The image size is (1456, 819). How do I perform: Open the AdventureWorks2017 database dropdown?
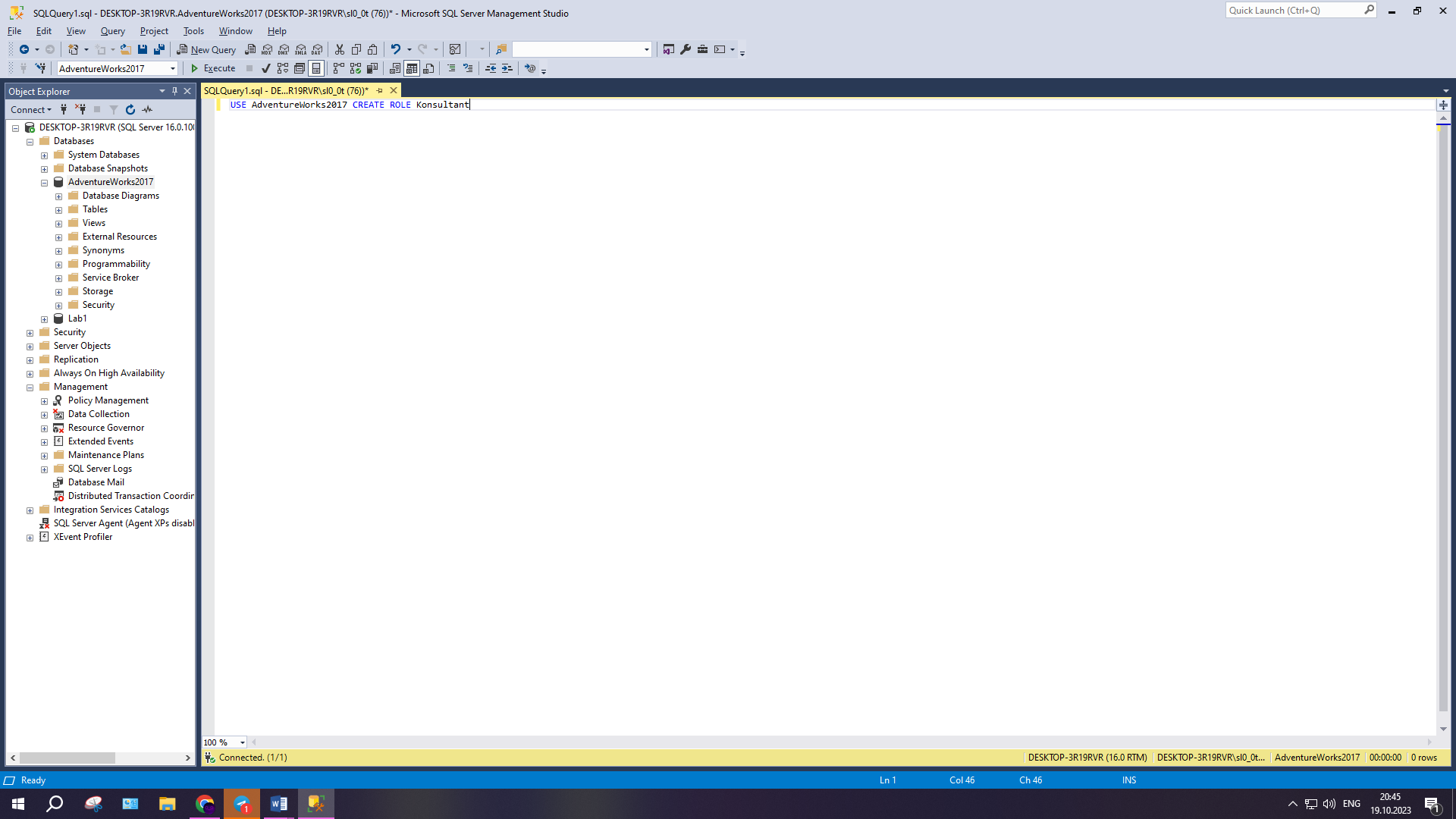click(173, 69)
